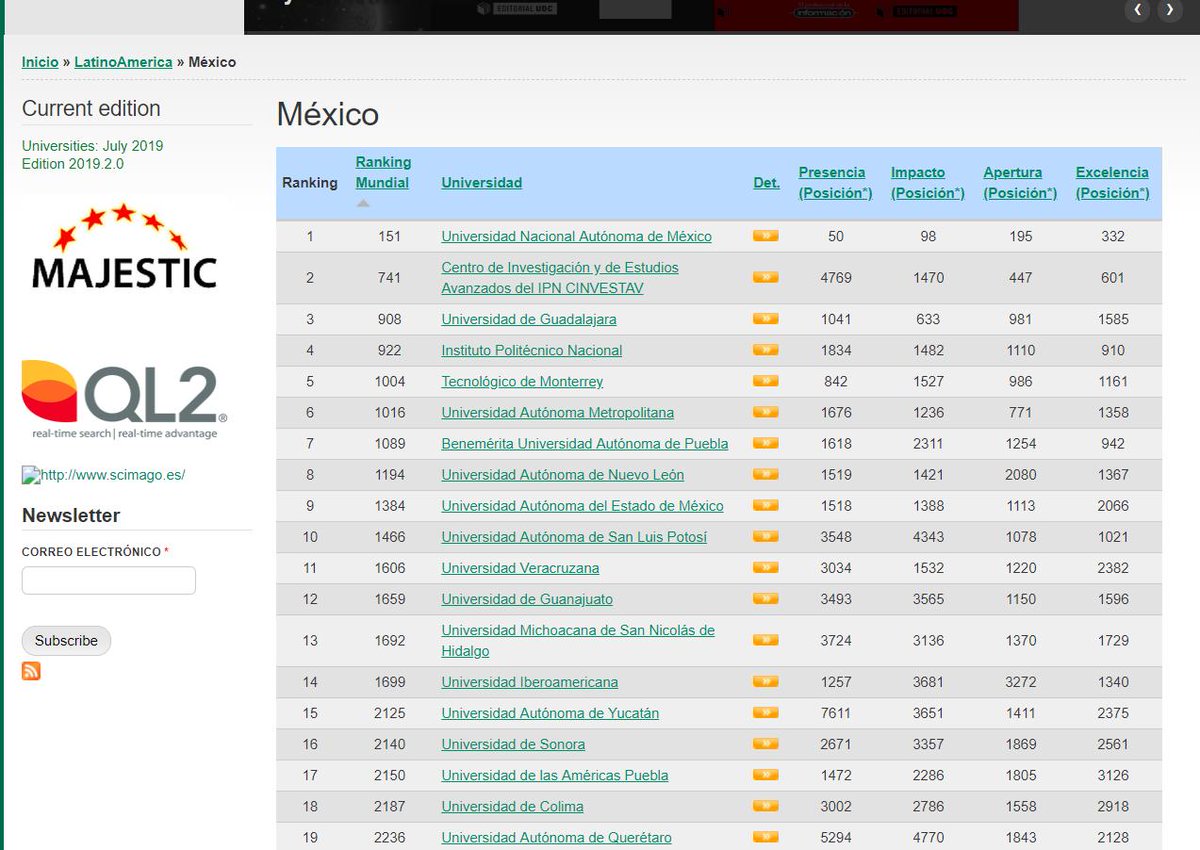Open Universidad de Sonora link
Screen dimensions: 1200x850
click(x=513, y=744)
